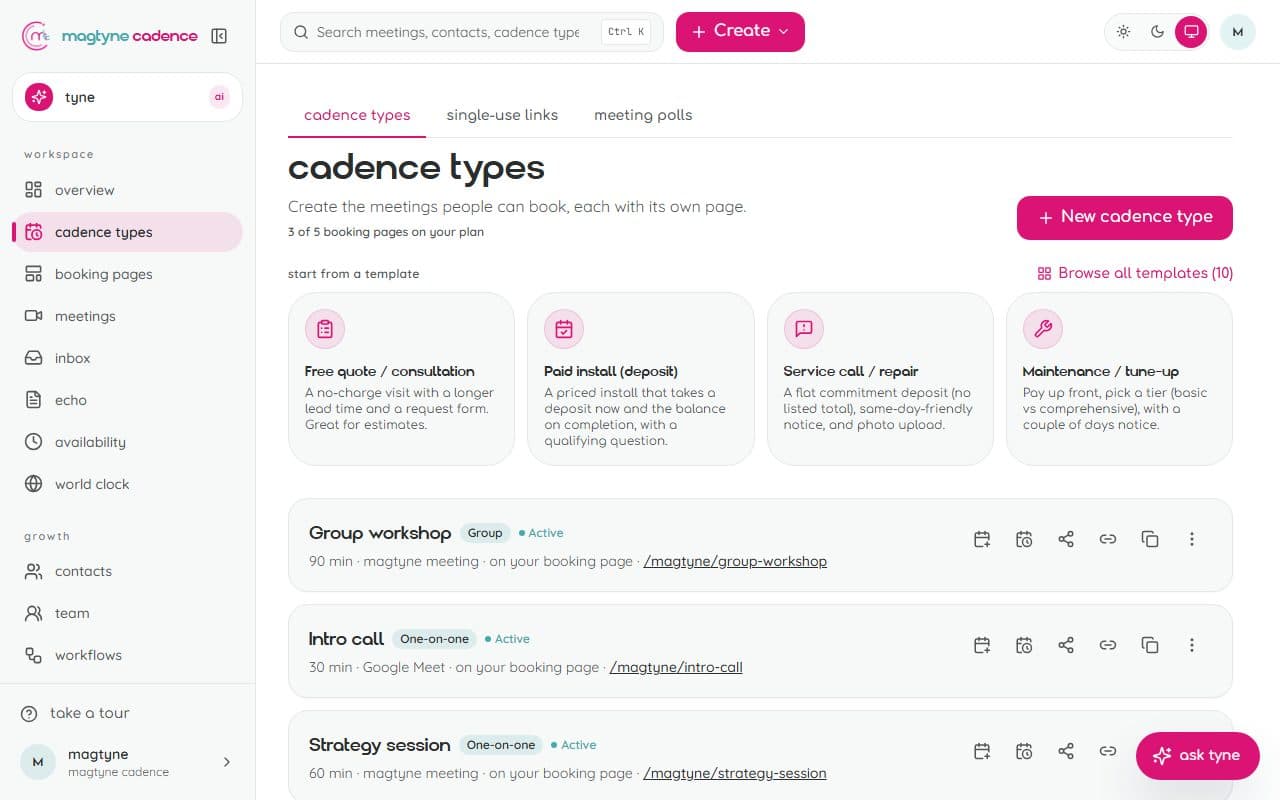Screen dimensions: 1280x800
Task: Open echo in sidebar
Action: point(127,400)
